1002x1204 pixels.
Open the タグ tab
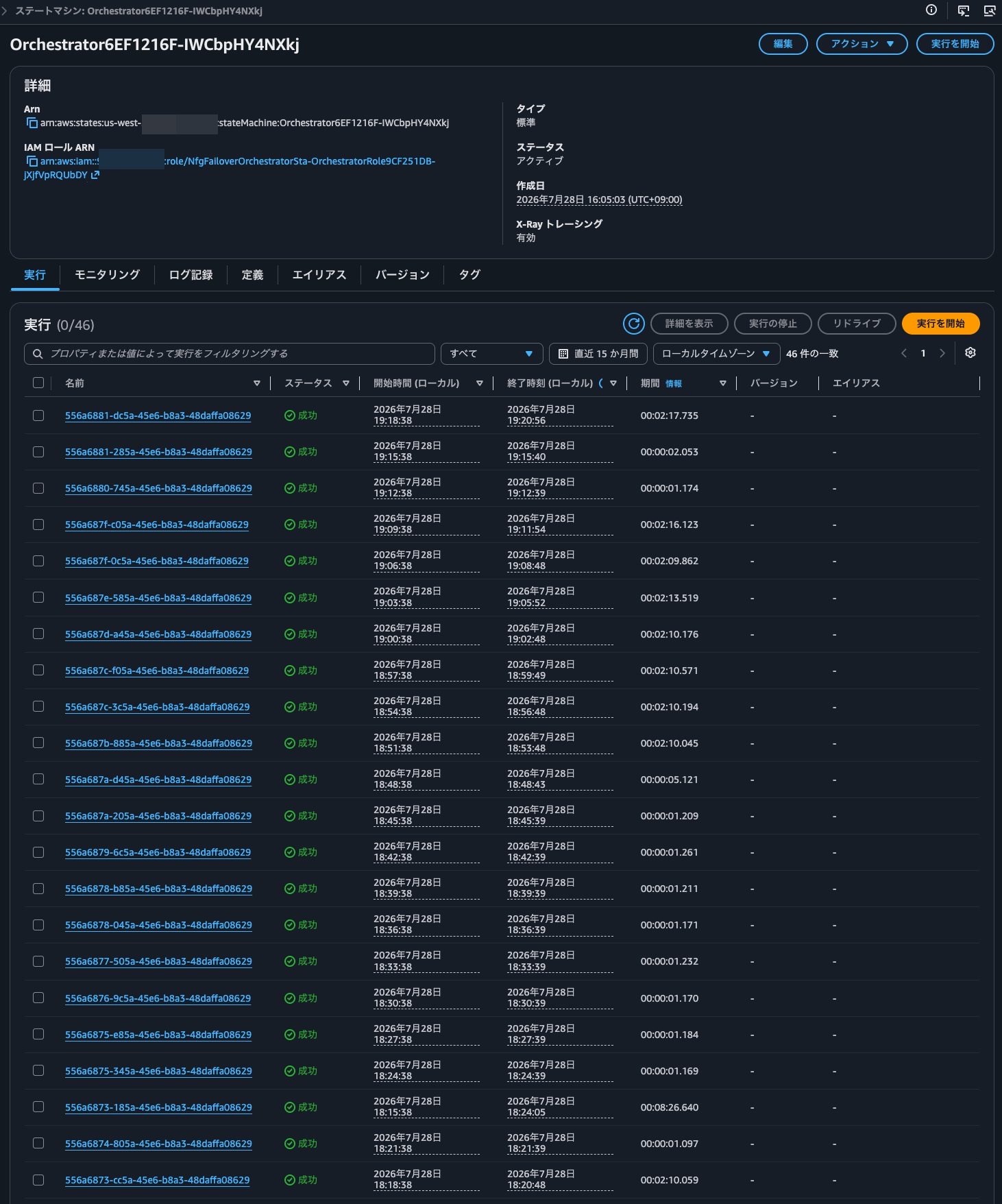click(x=469, y=275)
